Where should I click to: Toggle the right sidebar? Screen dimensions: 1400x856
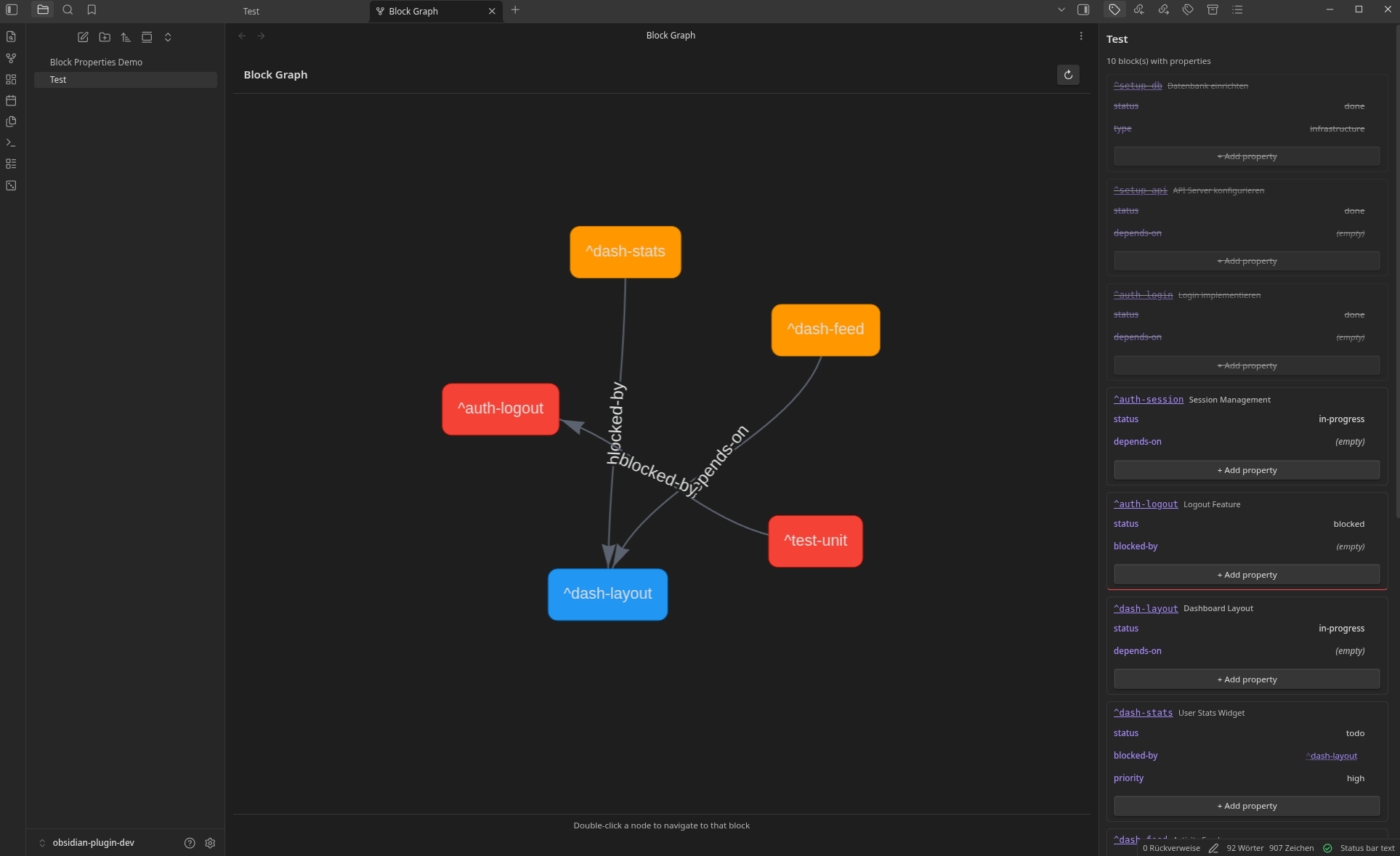click(x=1083, y=10)
